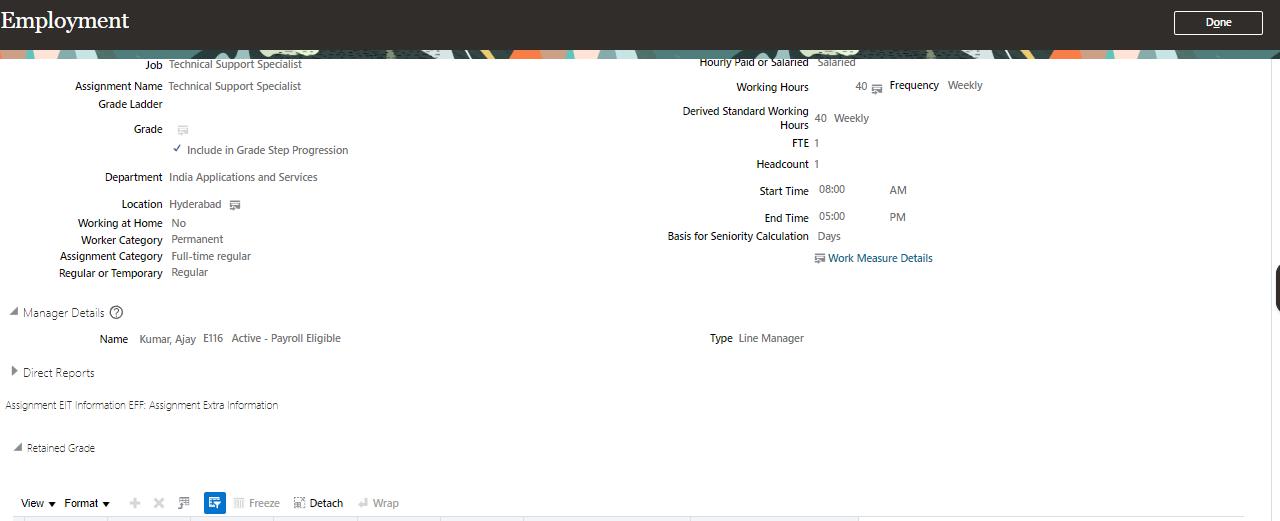Open the Working Hours details icon
The image size is (1280, 521).
click(877, 89)
